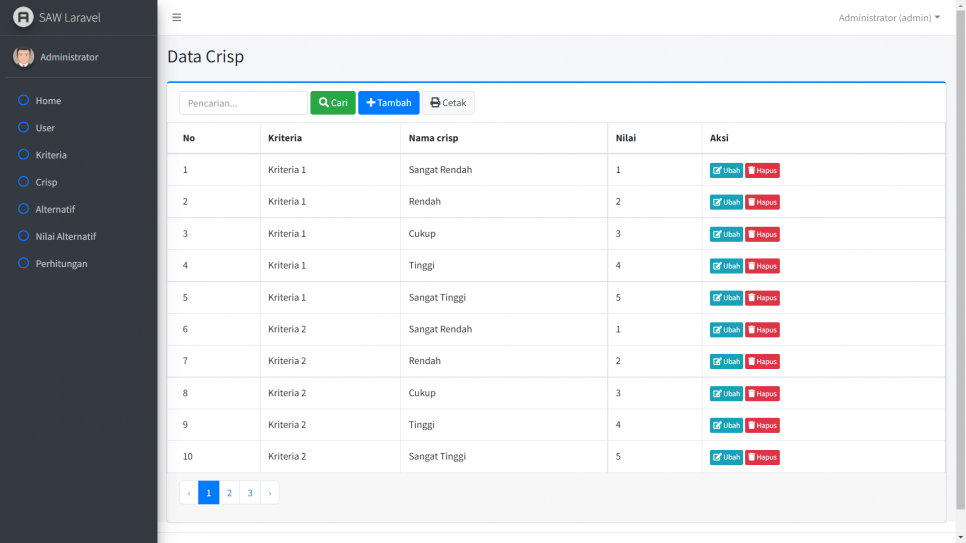Click Kriteria circle icon in sidebar
Screen dimensions: 966x543
pos(23,154)
